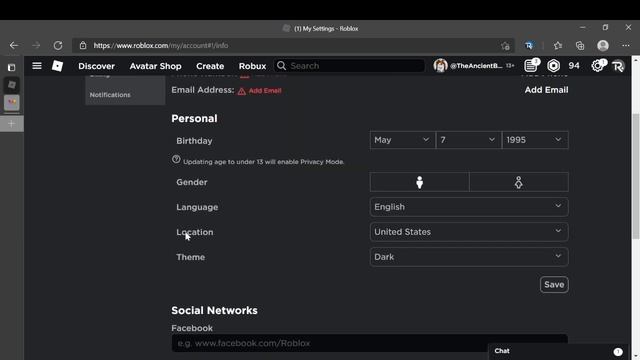This screenshot has height=360, width=640.
Task: Click the Roblox search input field
Action: [349, 66]
